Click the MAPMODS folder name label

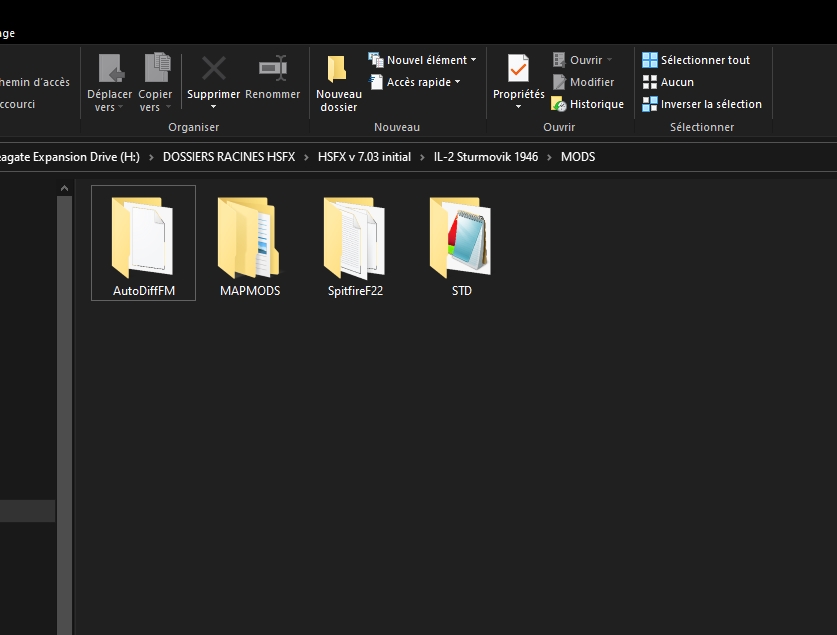tap(250, 291)
